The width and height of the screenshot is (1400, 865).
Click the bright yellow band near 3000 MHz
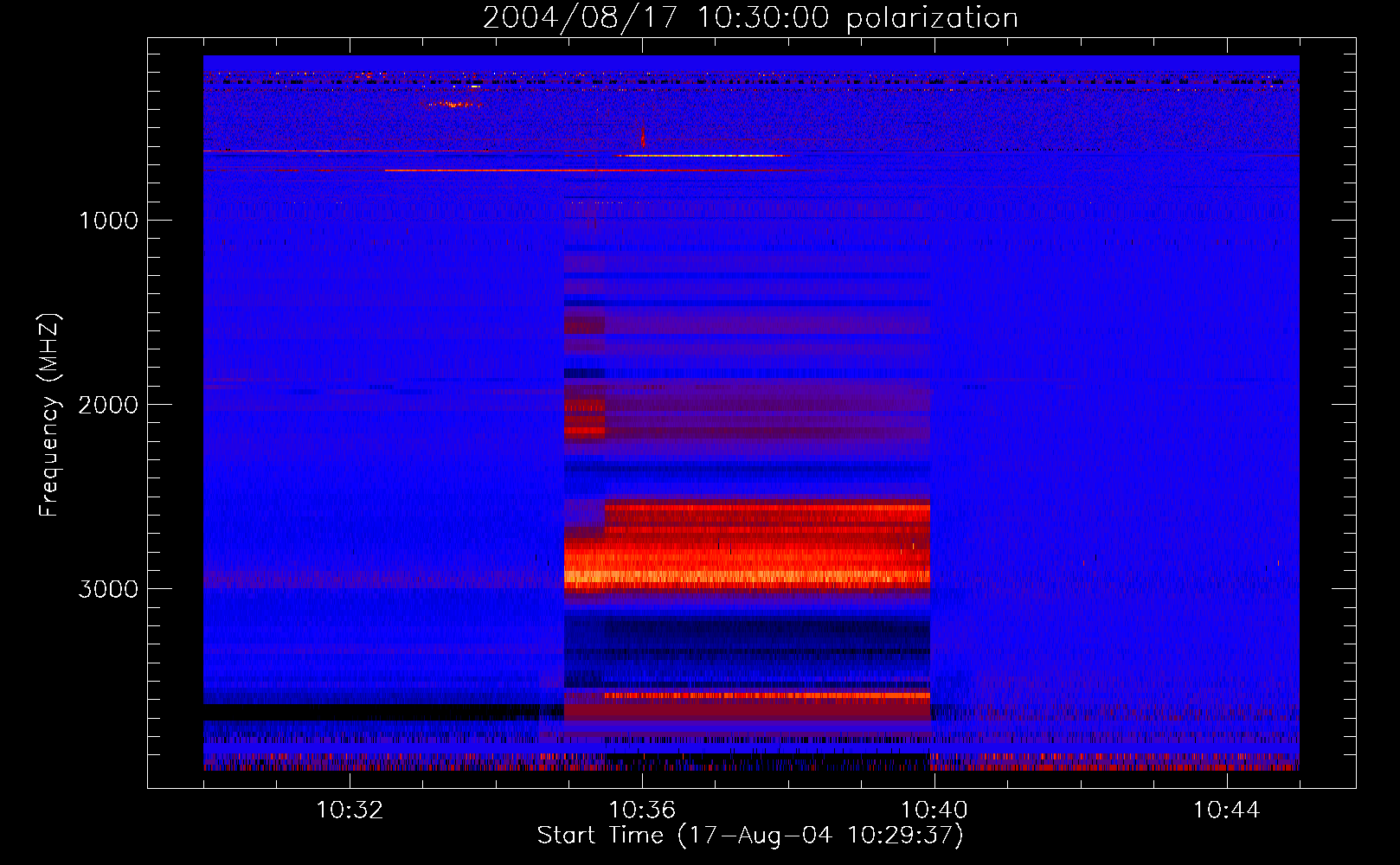747,575
